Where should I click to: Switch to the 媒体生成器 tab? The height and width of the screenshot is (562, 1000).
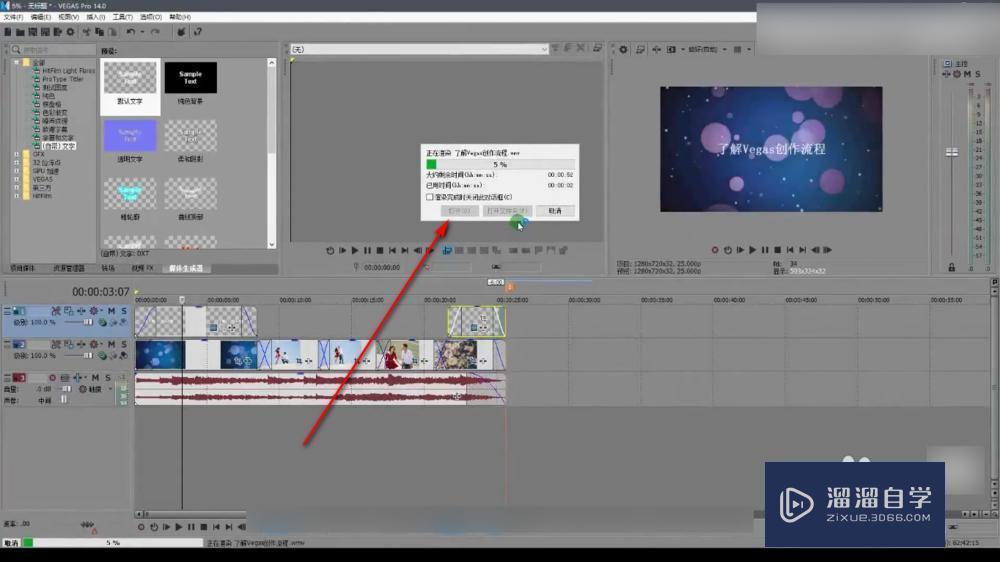coord(186,269)
